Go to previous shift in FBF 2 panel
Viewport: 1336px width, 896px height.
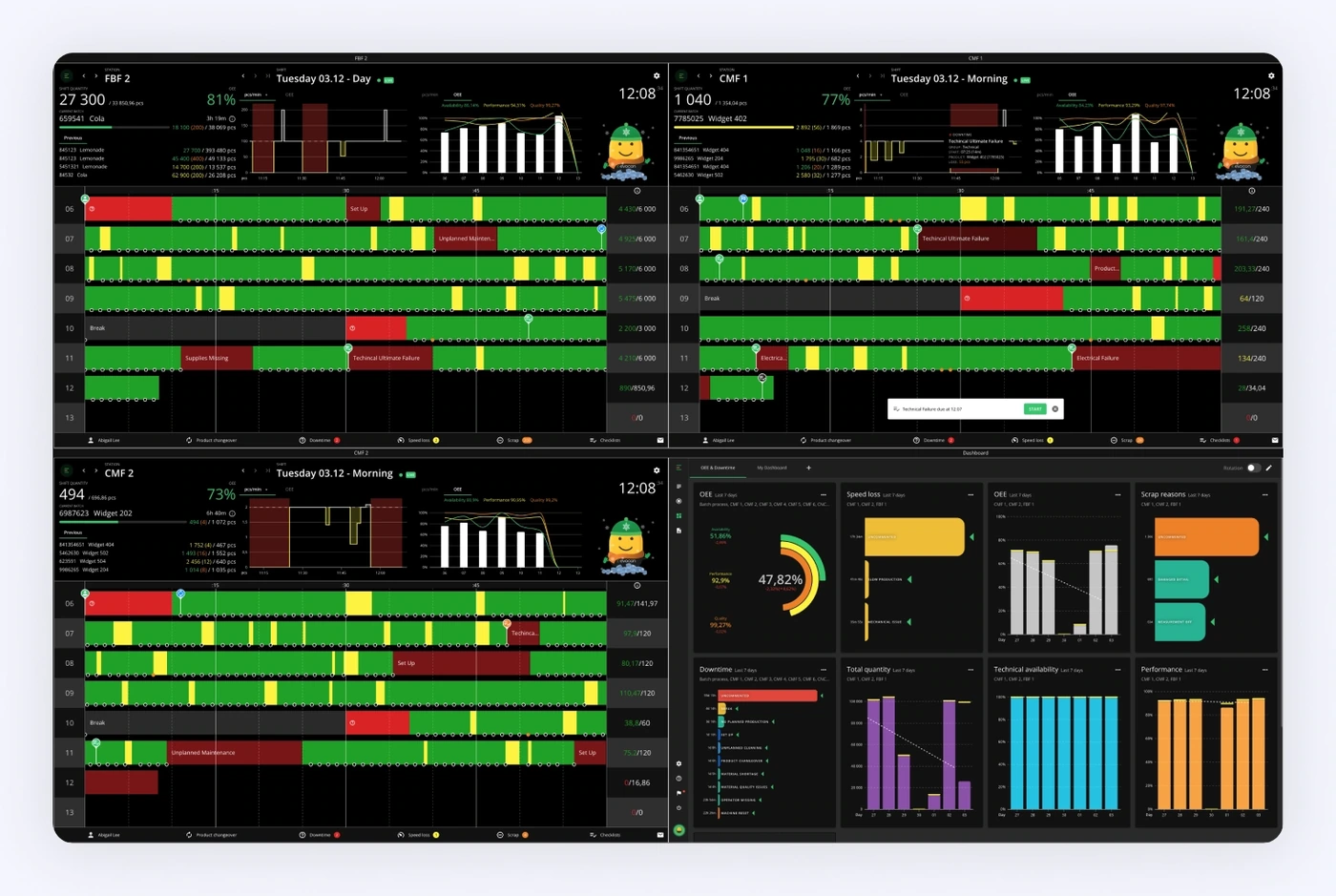click(x=243, y=75)
